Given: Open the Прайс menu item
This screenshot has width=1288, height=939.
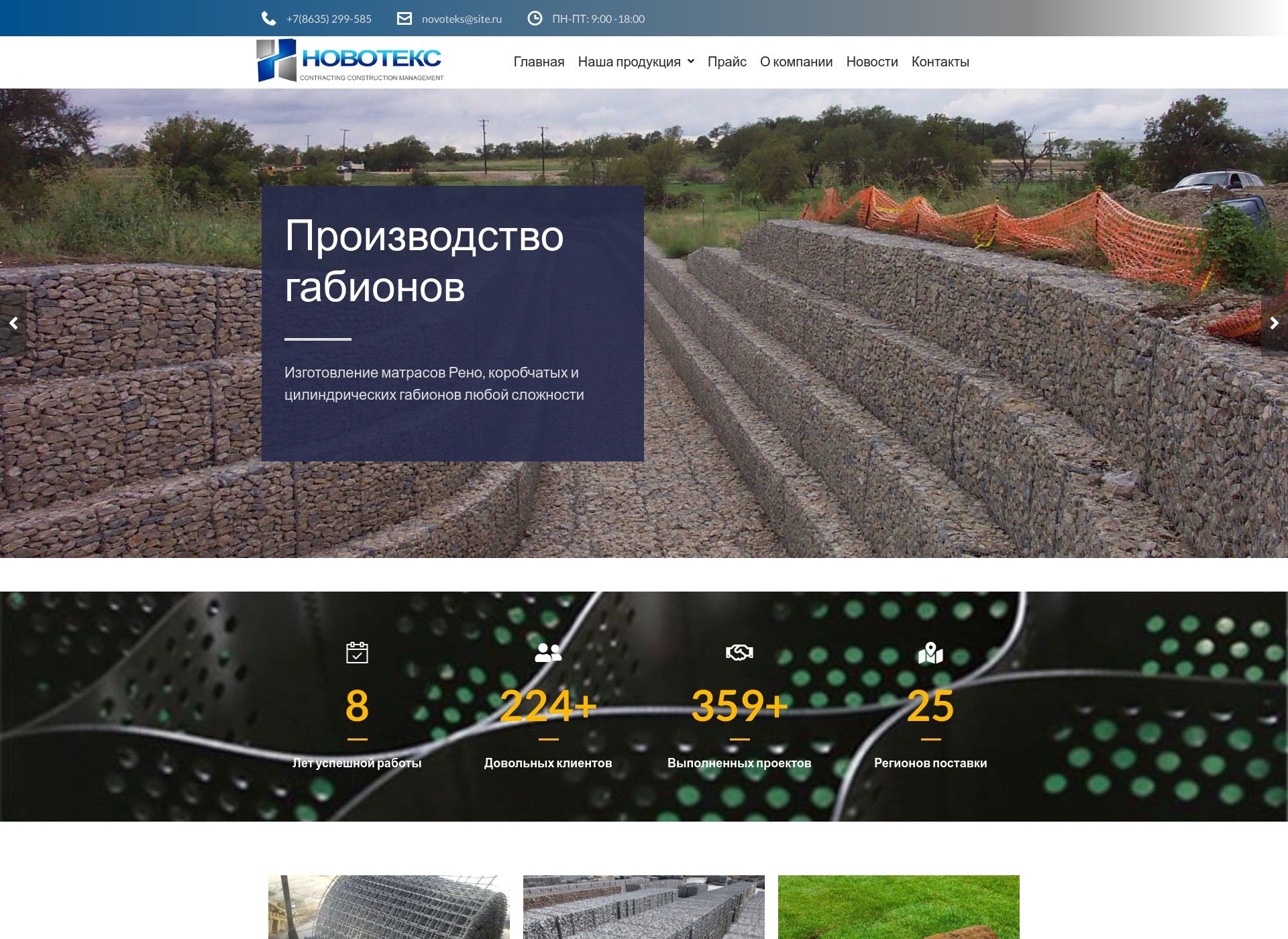Looking at the screenshot, I should click(727, 62).
